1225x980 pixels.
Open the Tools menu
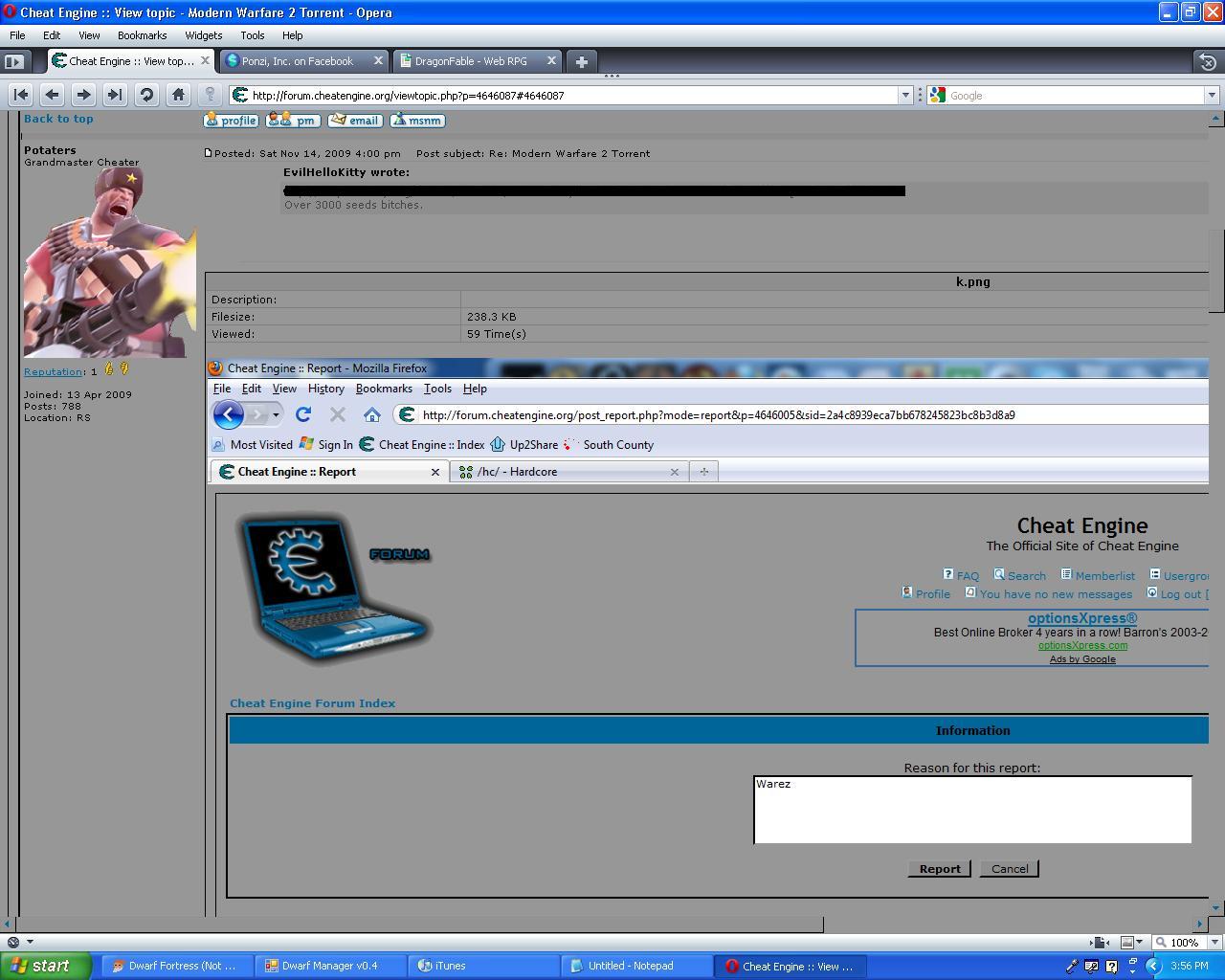pyautogui.click(x=253, y=35)
